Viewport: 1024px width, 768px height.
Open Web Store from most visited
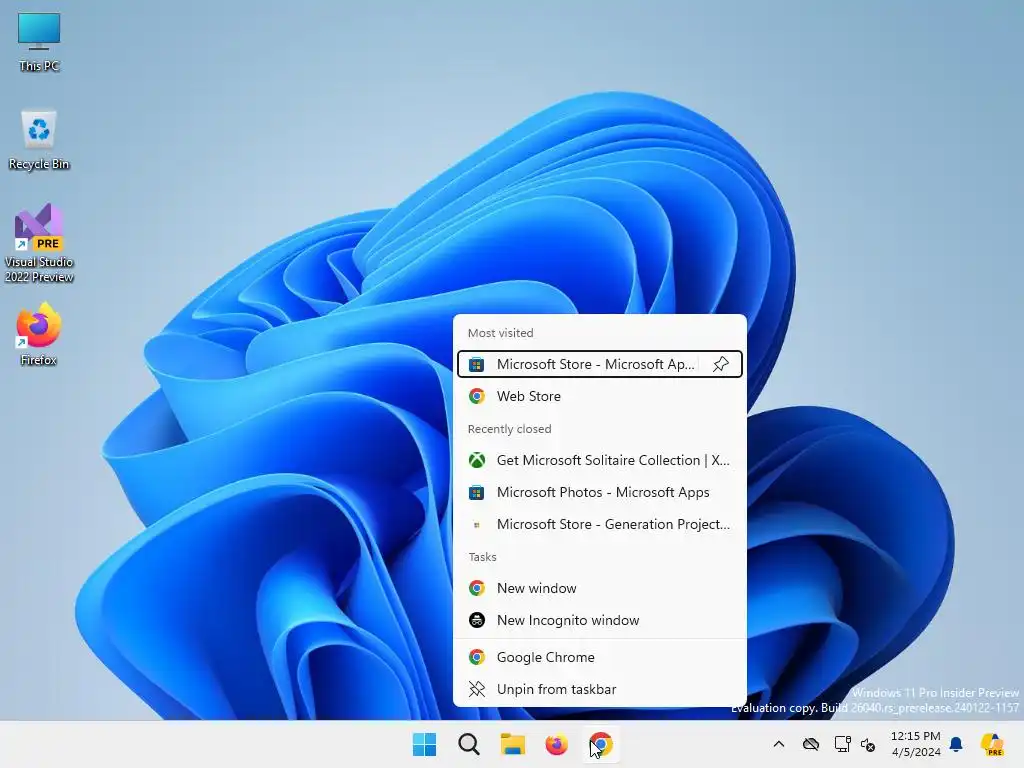coord(600,396)
